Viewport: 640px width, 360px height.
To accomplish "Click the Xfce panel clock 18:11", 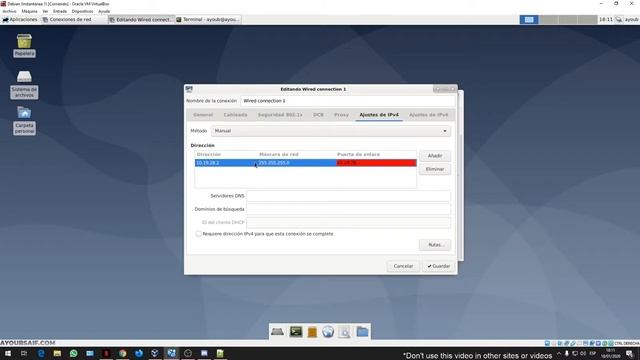I will pos(606,19).
